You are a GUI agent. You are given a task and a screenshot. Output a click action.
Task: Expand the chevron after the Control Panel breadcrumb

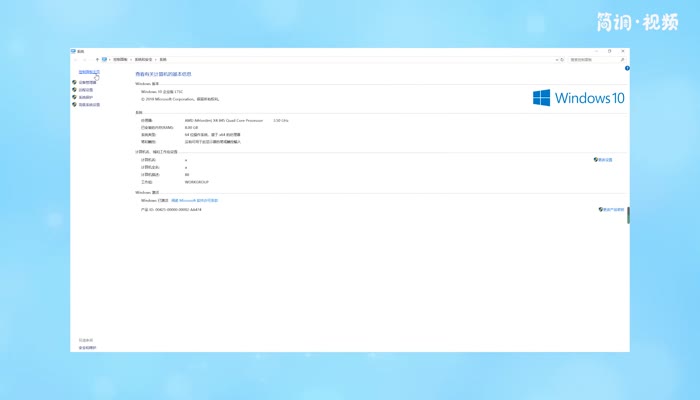130,60
